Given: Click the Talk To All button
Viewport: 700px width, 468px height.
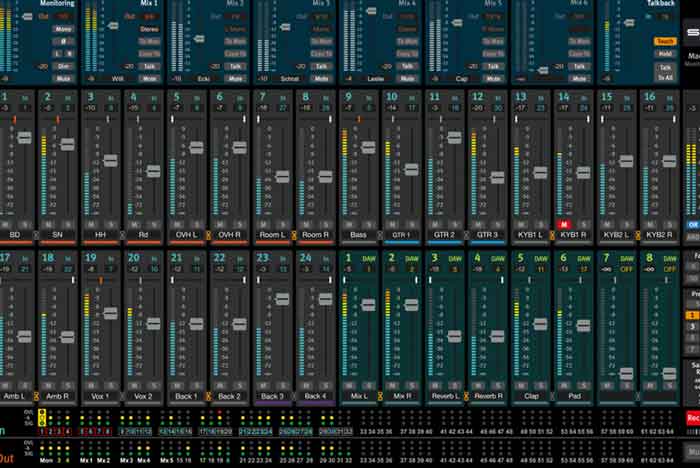Looking at the screenshot, I should tap(665, 72).
